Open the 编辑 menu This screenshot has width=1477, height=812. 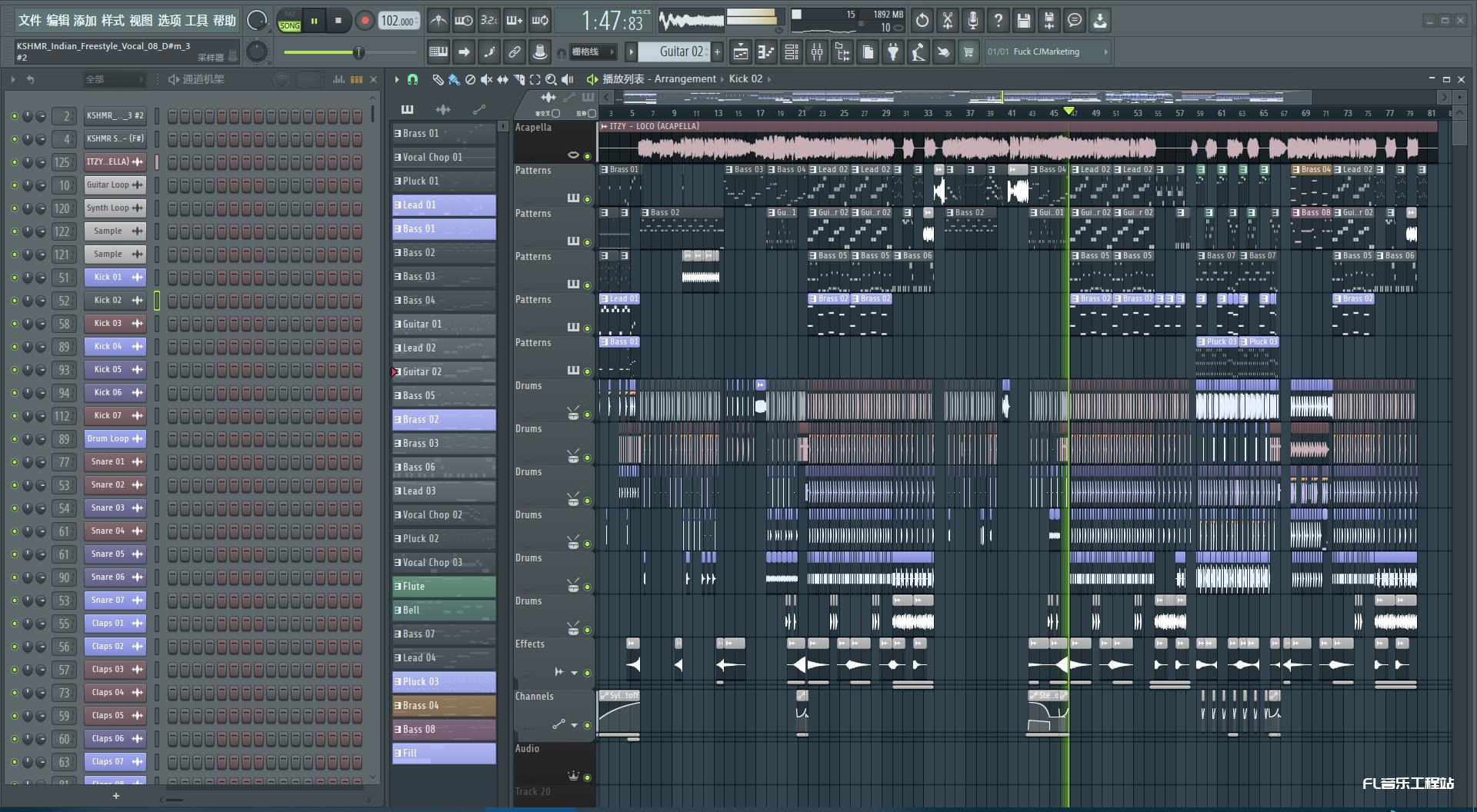(x=58, y=21)
